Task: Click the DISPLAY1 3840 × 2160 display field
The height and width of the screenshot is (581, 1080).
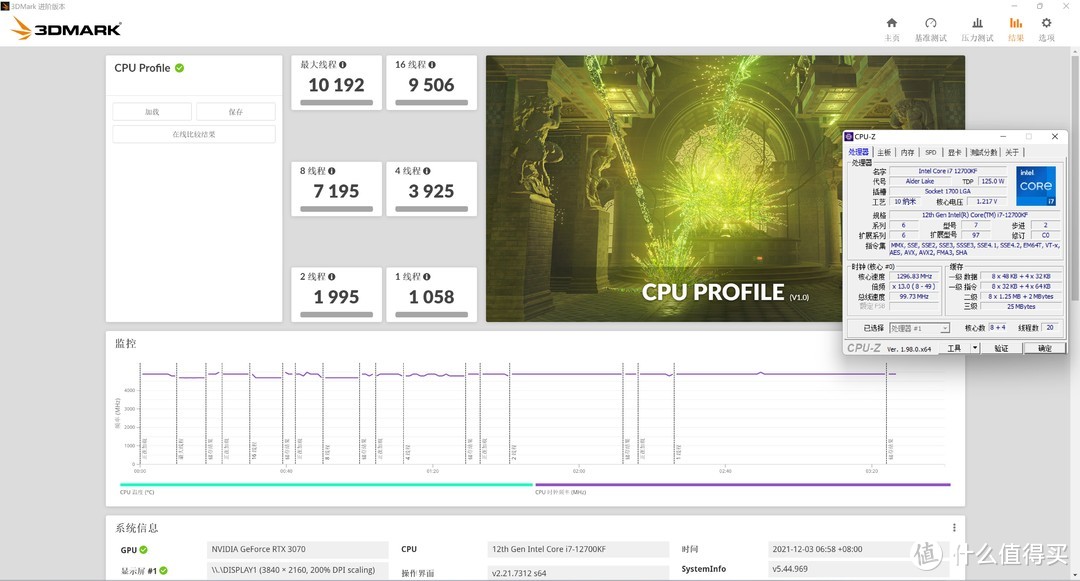Action: [298, 570]
